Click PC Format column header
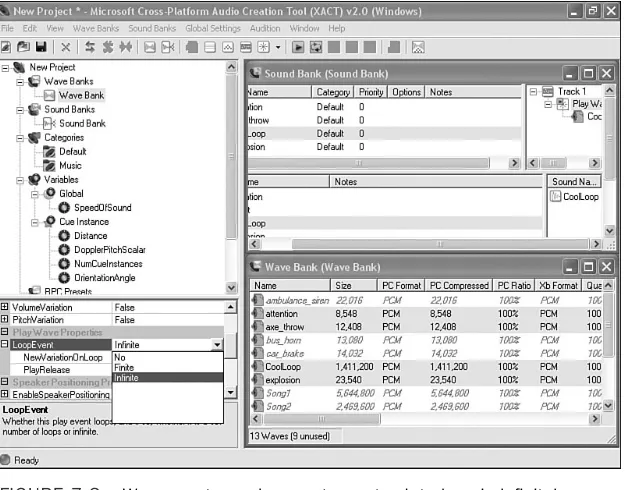This screenshot has height=490, width=626. tap(401, 286)
